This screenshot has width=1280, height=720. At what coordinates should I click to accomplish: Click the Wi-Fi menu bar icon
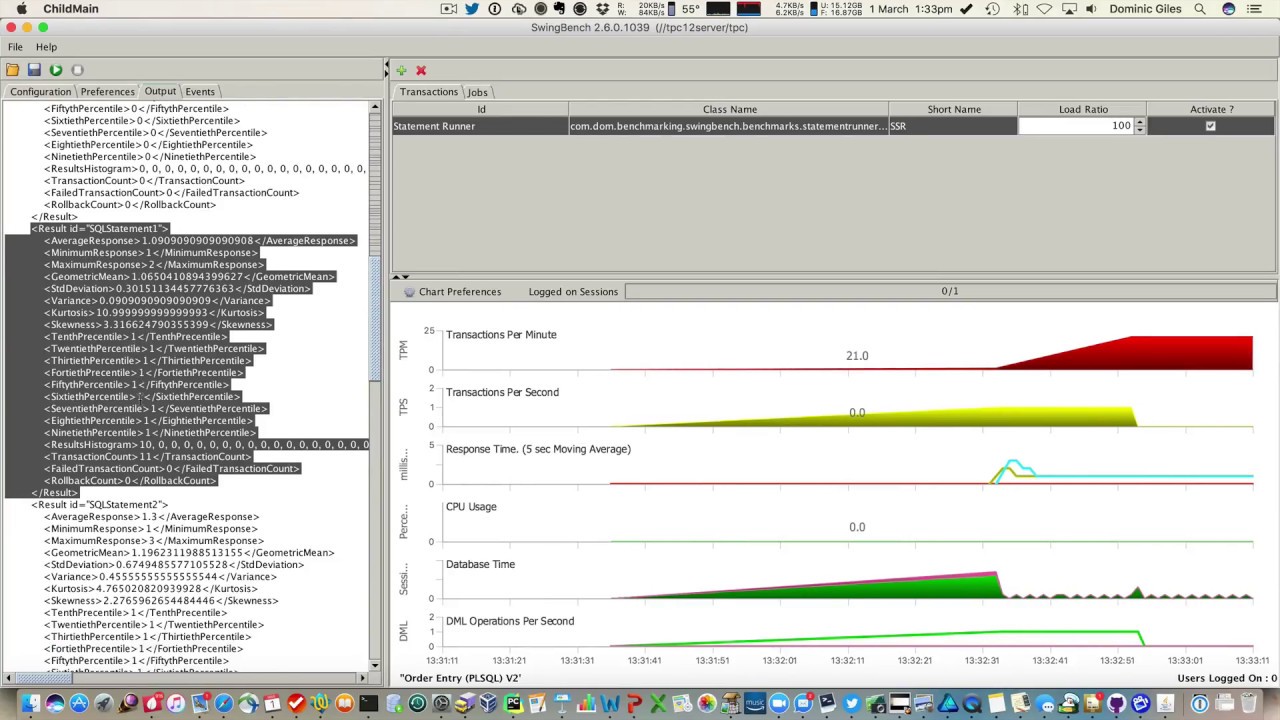pyautogui.click(x=1044, y=9)
